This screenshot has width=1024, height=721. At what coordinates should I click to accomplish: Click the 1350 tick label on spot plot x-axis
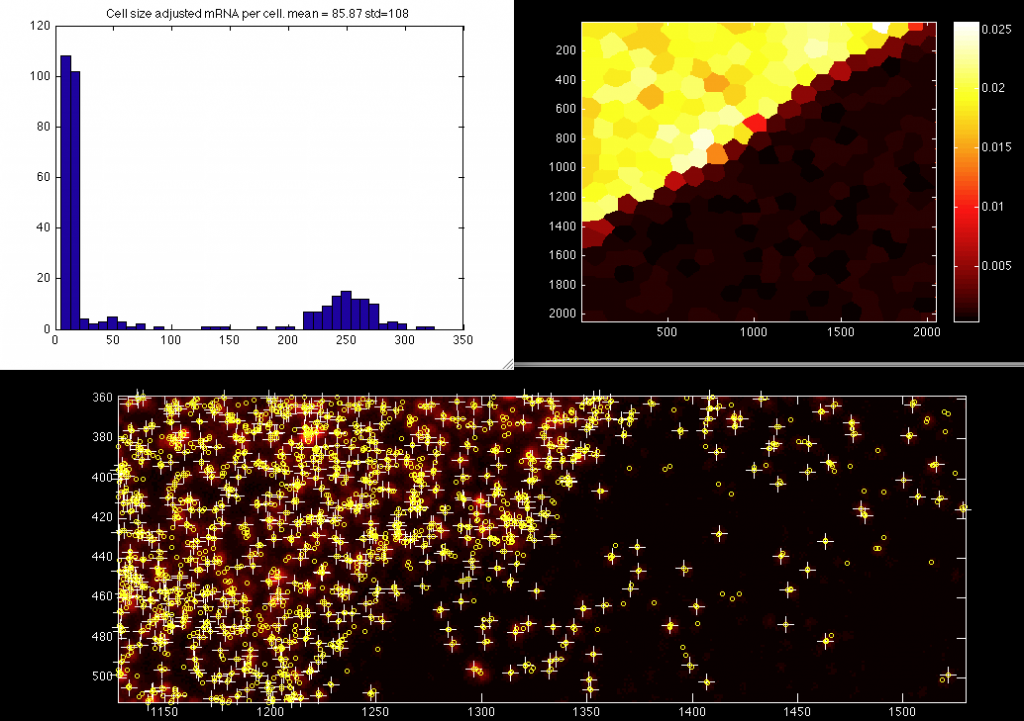pyautogui.click(x=586, y=712)
